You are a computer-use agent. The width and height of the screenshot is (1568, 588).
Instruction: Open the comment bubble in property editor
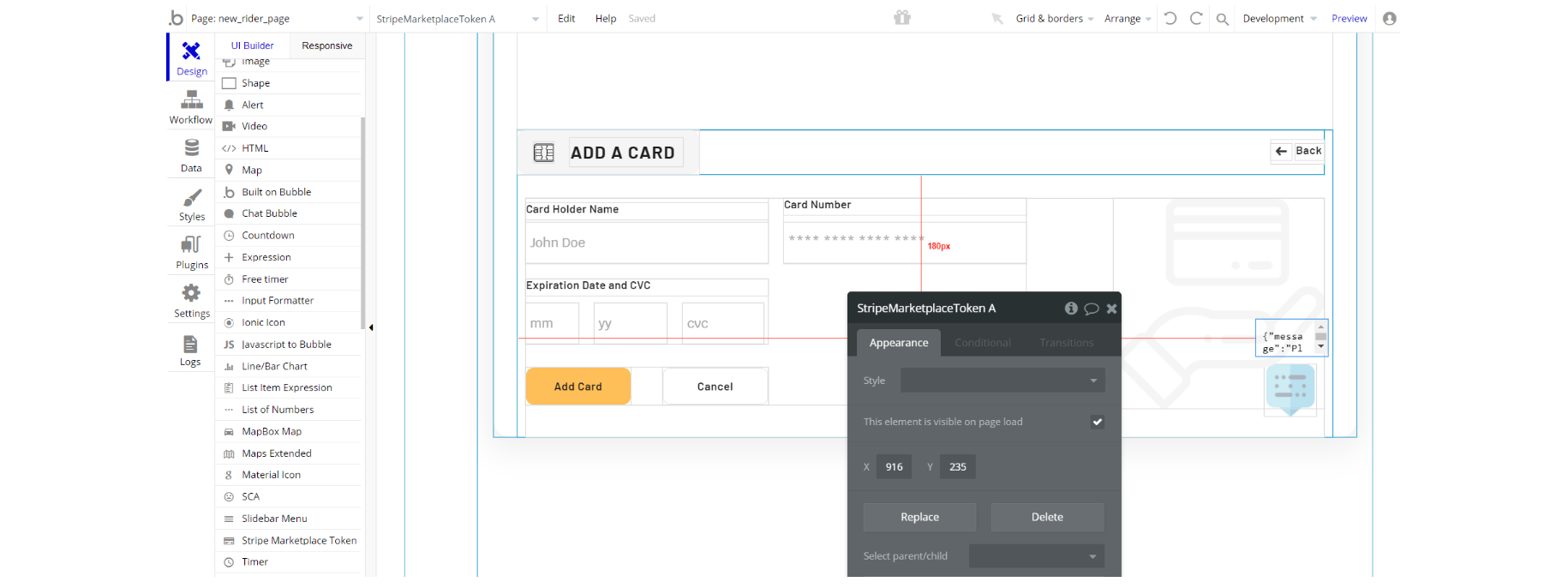click(x=1092, y=309)
